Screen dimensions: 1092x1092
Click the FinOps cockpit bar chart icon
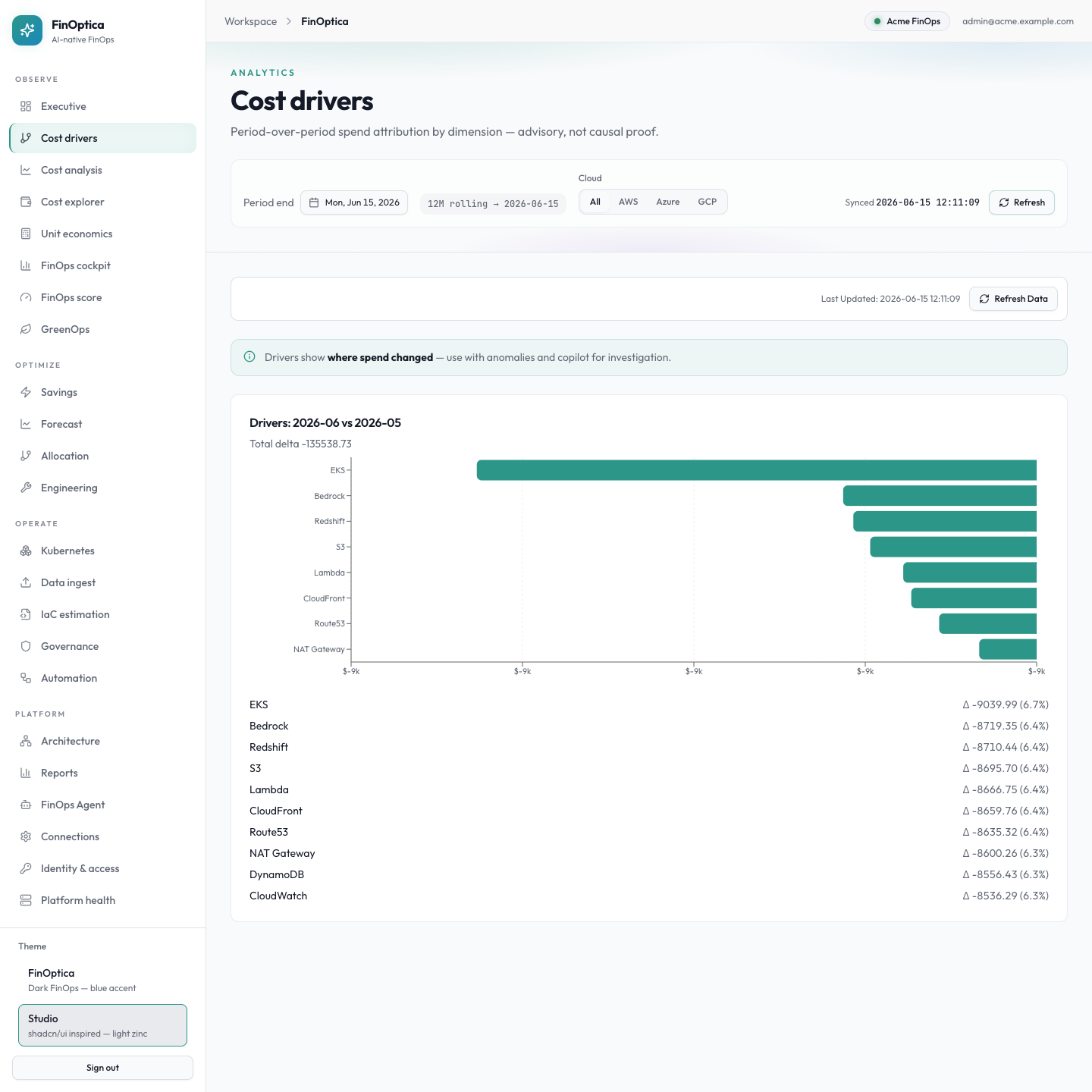point(26,265)
